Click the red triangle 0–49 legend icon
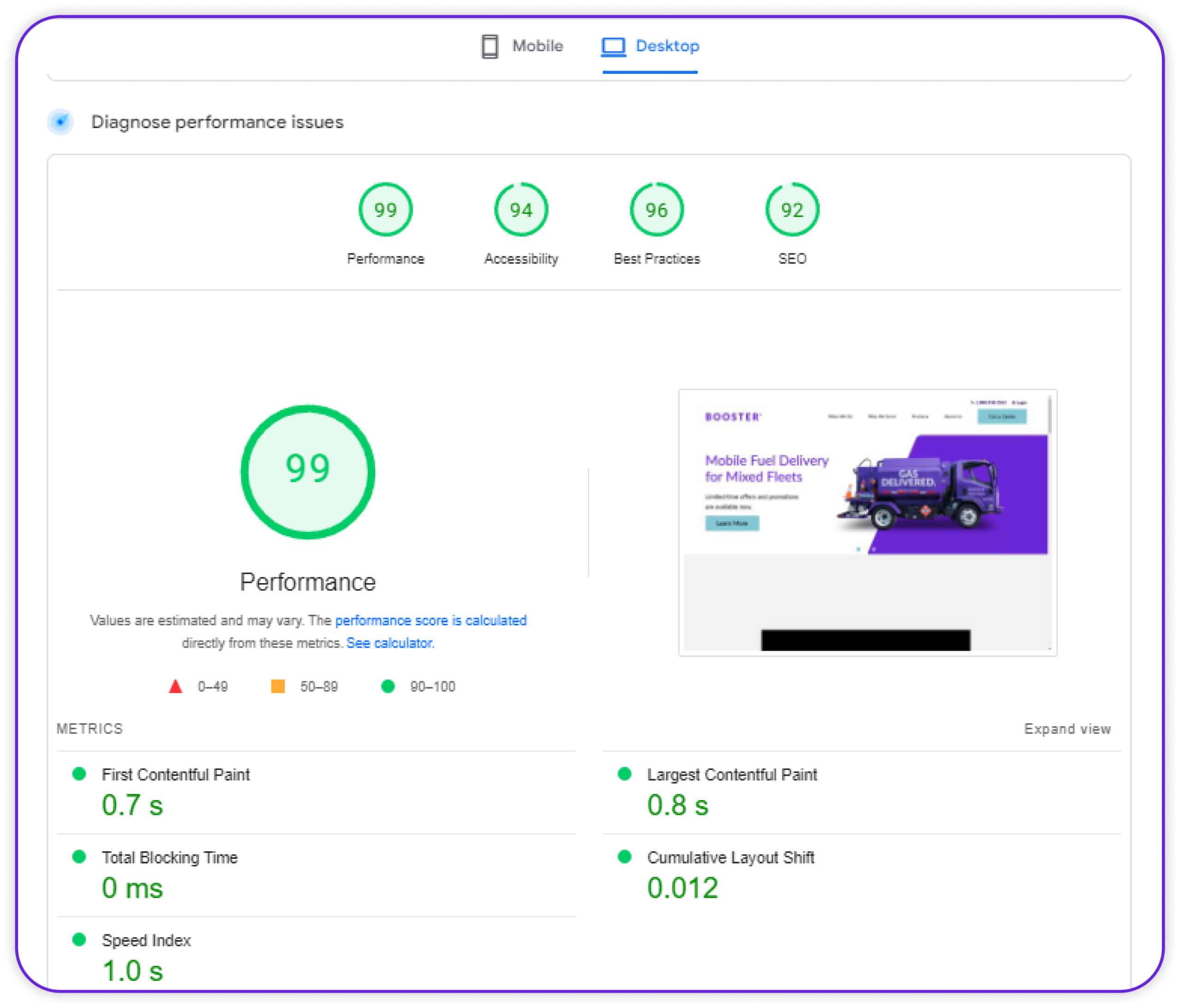Image resolution: width=1180 pixels, height=1008 pixels. click(176, 686)
